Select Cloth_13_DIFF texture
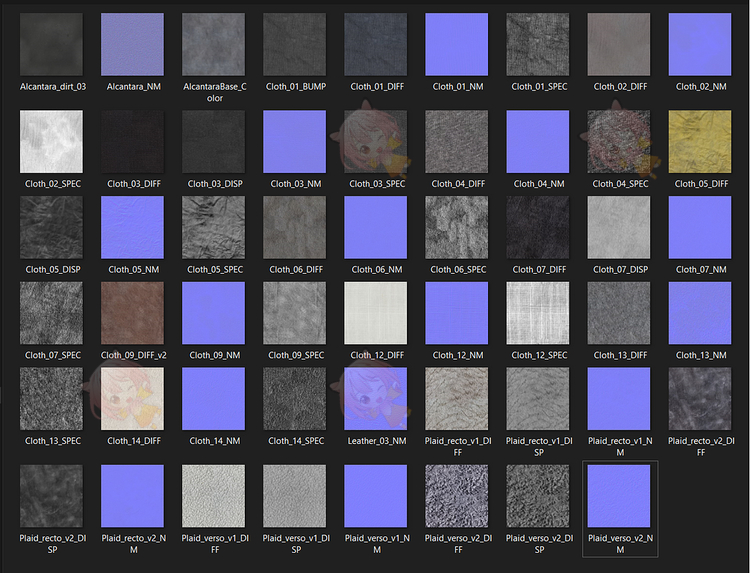 (x=619, y=313)
